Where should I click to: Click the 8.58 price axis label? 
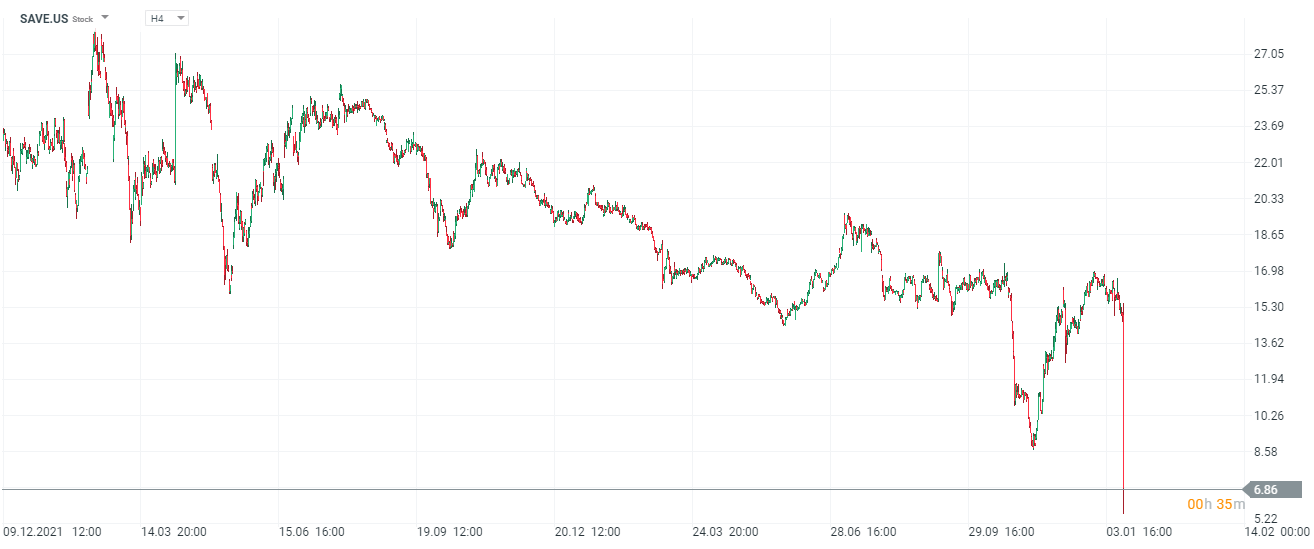tap(1268, 452)
